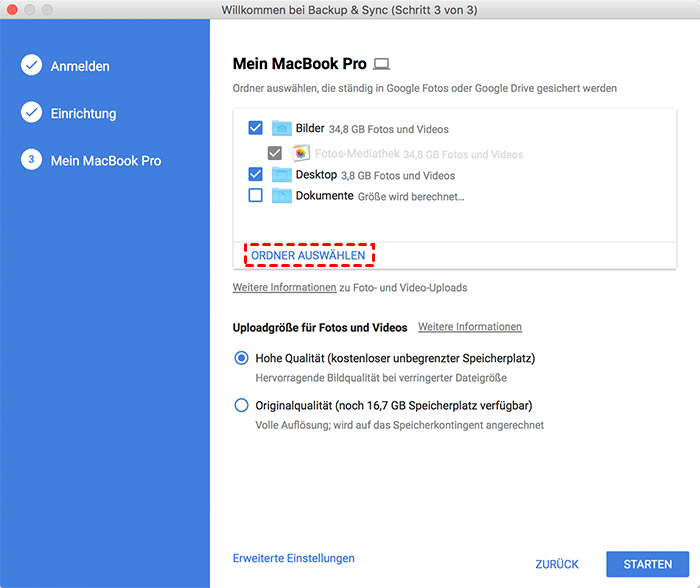This screenshot has width=700, height=588.
Task: Click the Fotos-Mediathek label
Action: tap(357, 154)
